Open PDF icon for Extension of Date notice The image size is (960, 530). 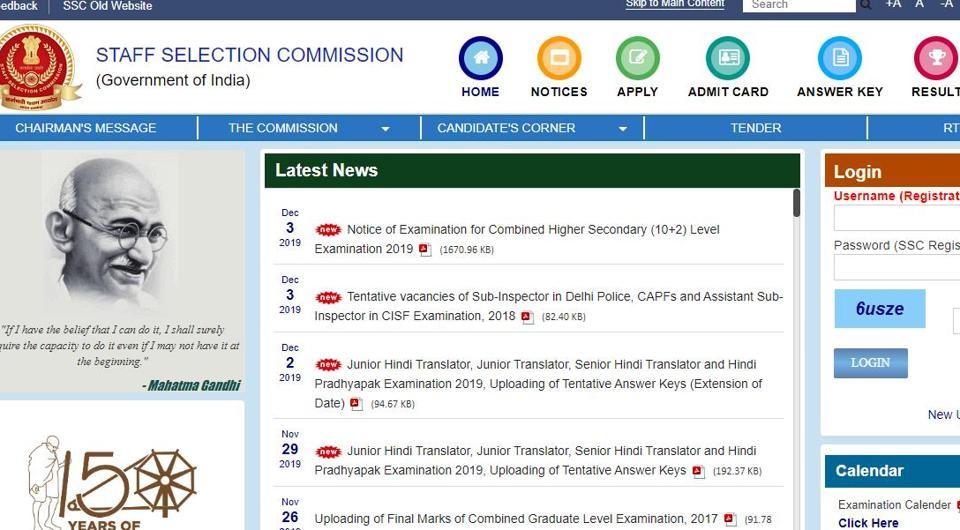click(x=356, y=403)
